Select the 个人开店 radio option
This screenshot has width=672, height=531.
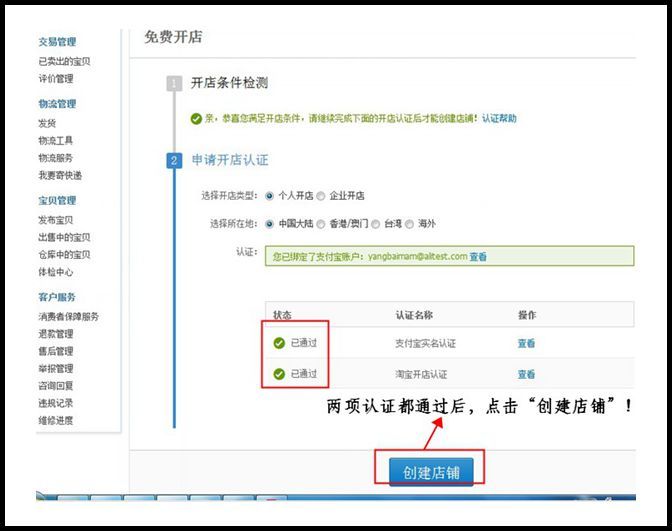(269, 195)
